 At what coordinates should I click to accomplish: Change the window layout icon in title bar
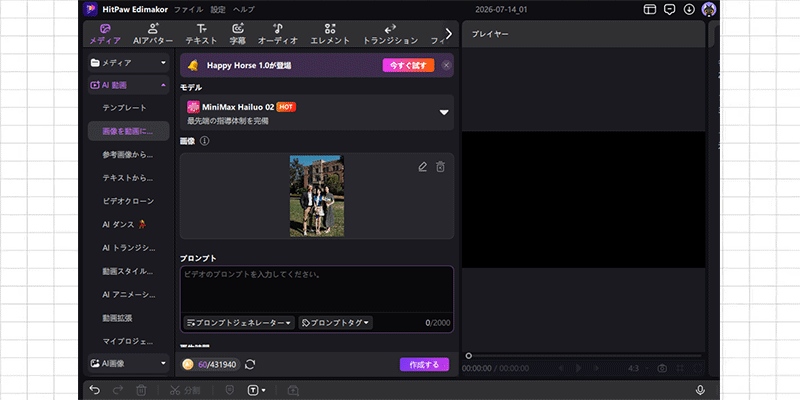[x=649, y=9]
